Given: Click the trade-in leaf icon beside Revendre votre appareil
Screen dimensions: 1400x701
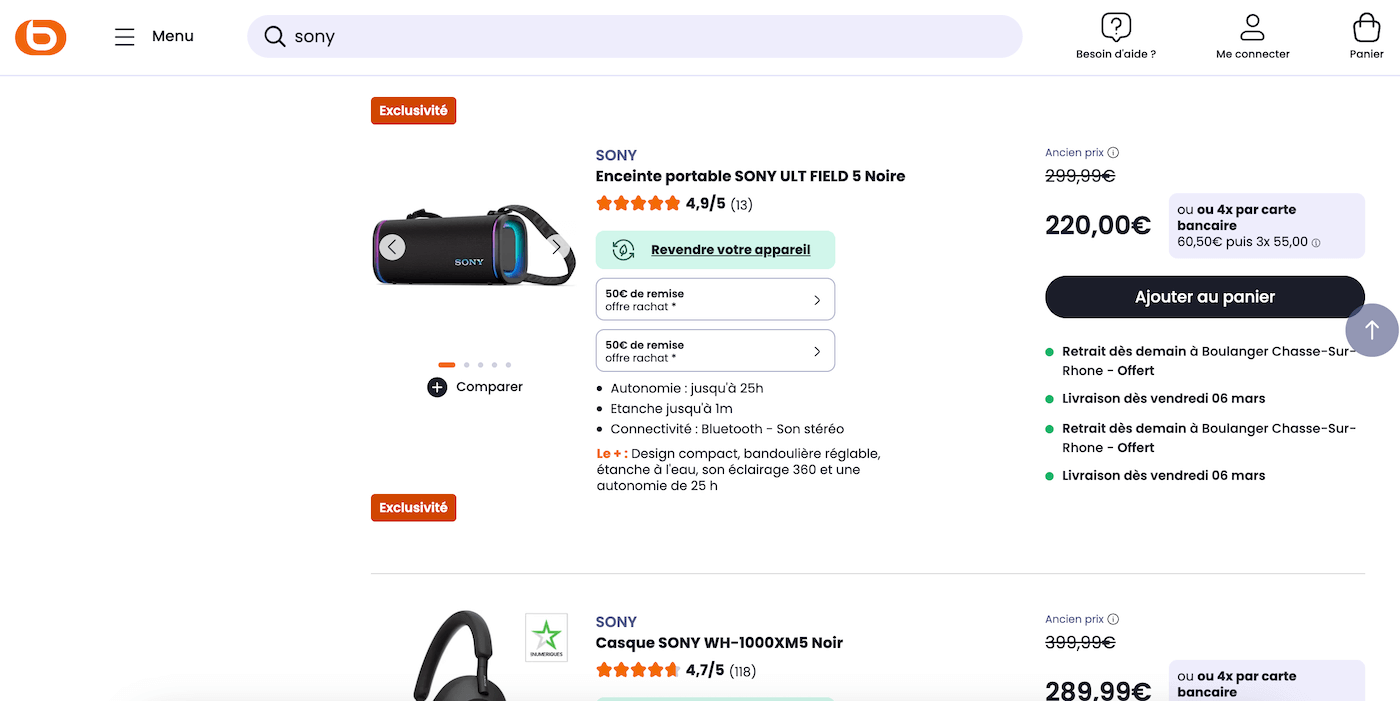Looking at the screenshot, I should [x=622, y=249].
